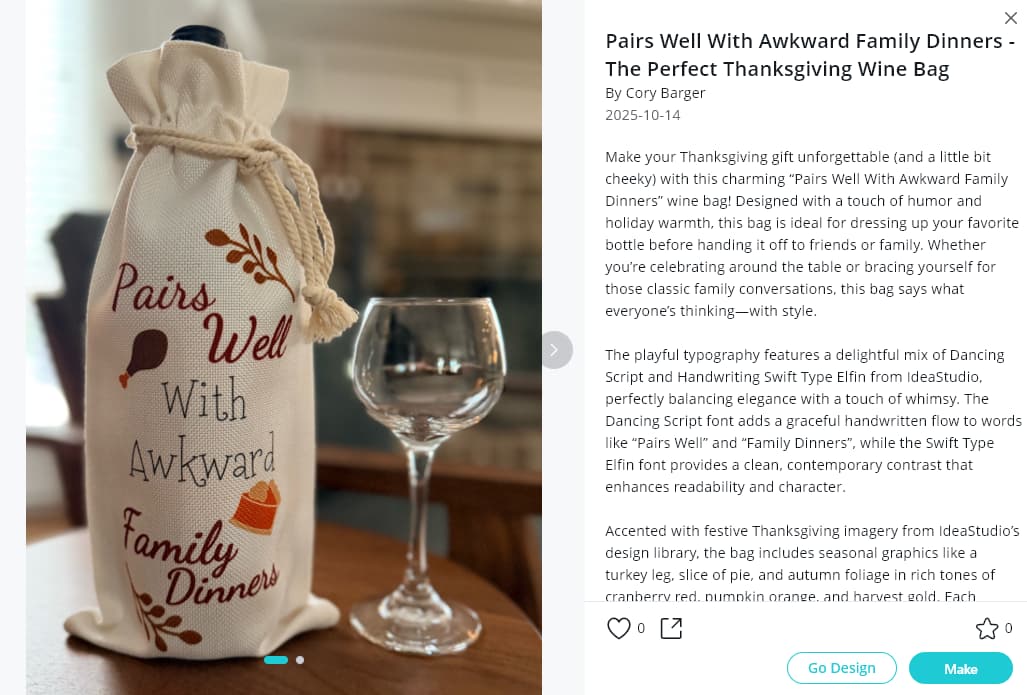The image size is (1027, 695).
Task: Click the Make button
Action: (960, 668)
